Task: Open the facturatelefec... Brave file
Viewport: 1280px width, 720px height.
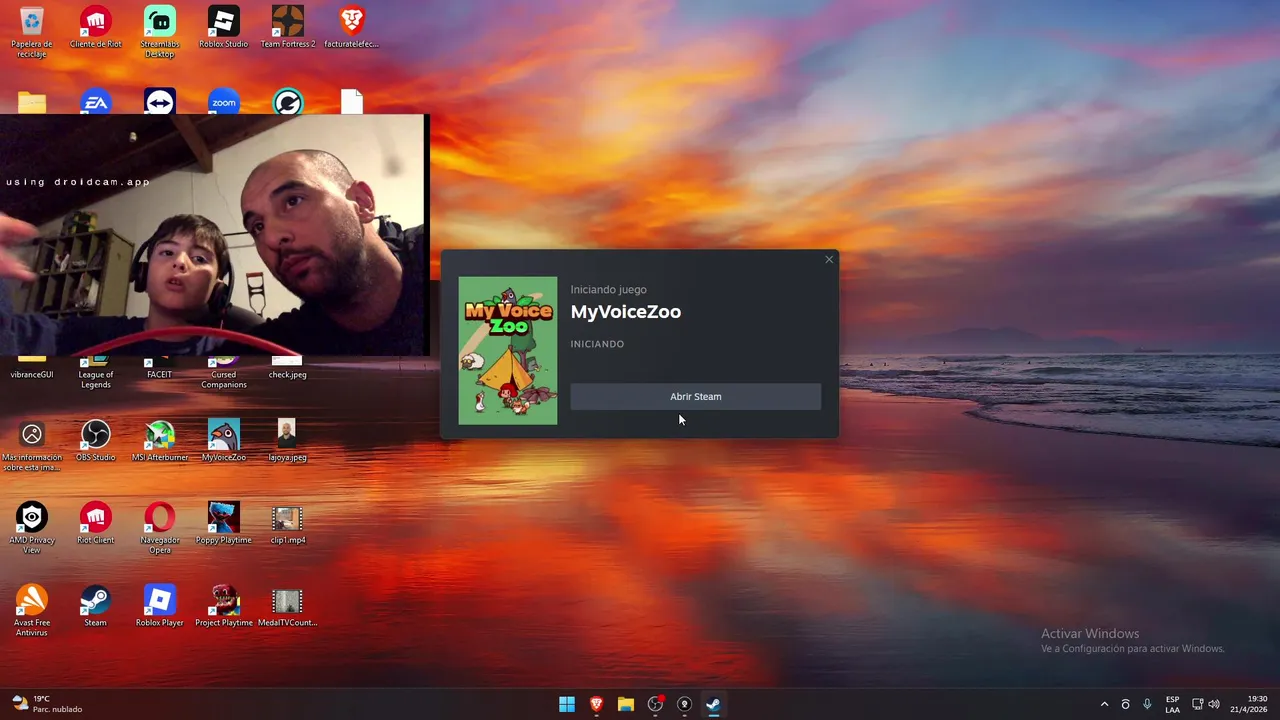Action: (352, 28)
